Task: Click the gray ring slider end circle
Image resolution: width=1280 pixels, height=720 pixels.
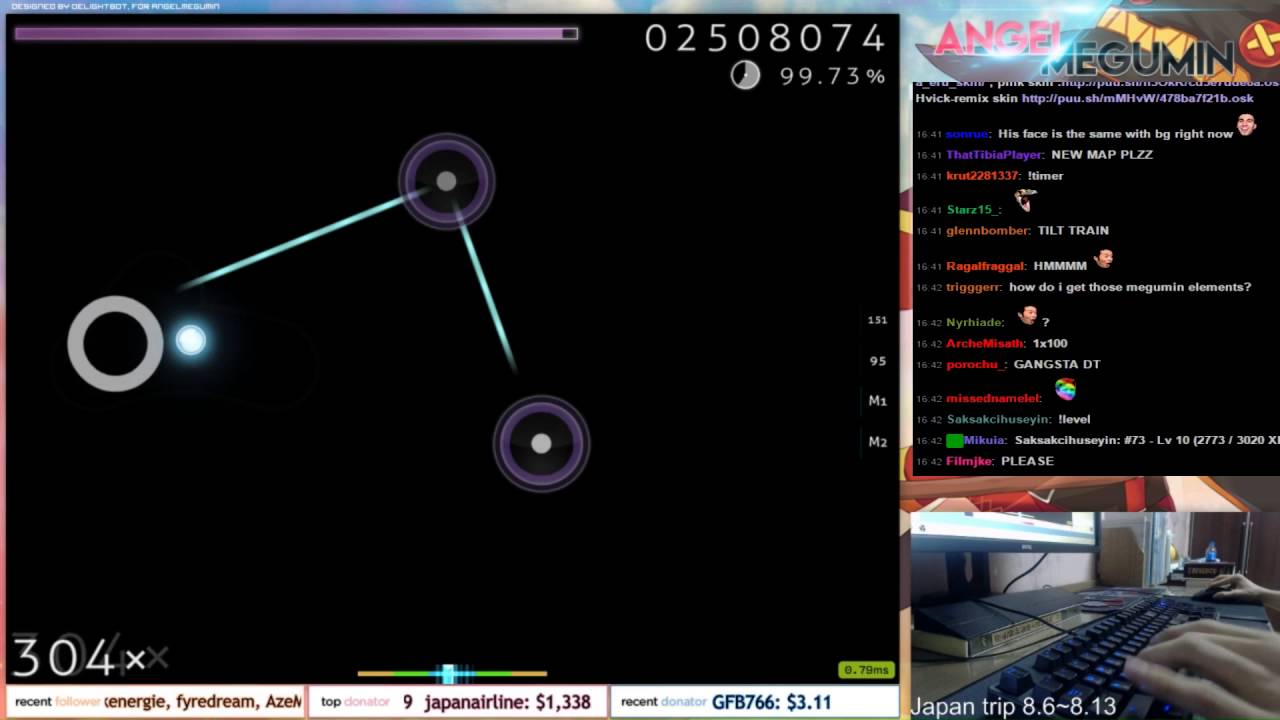Action: point(115,343)
